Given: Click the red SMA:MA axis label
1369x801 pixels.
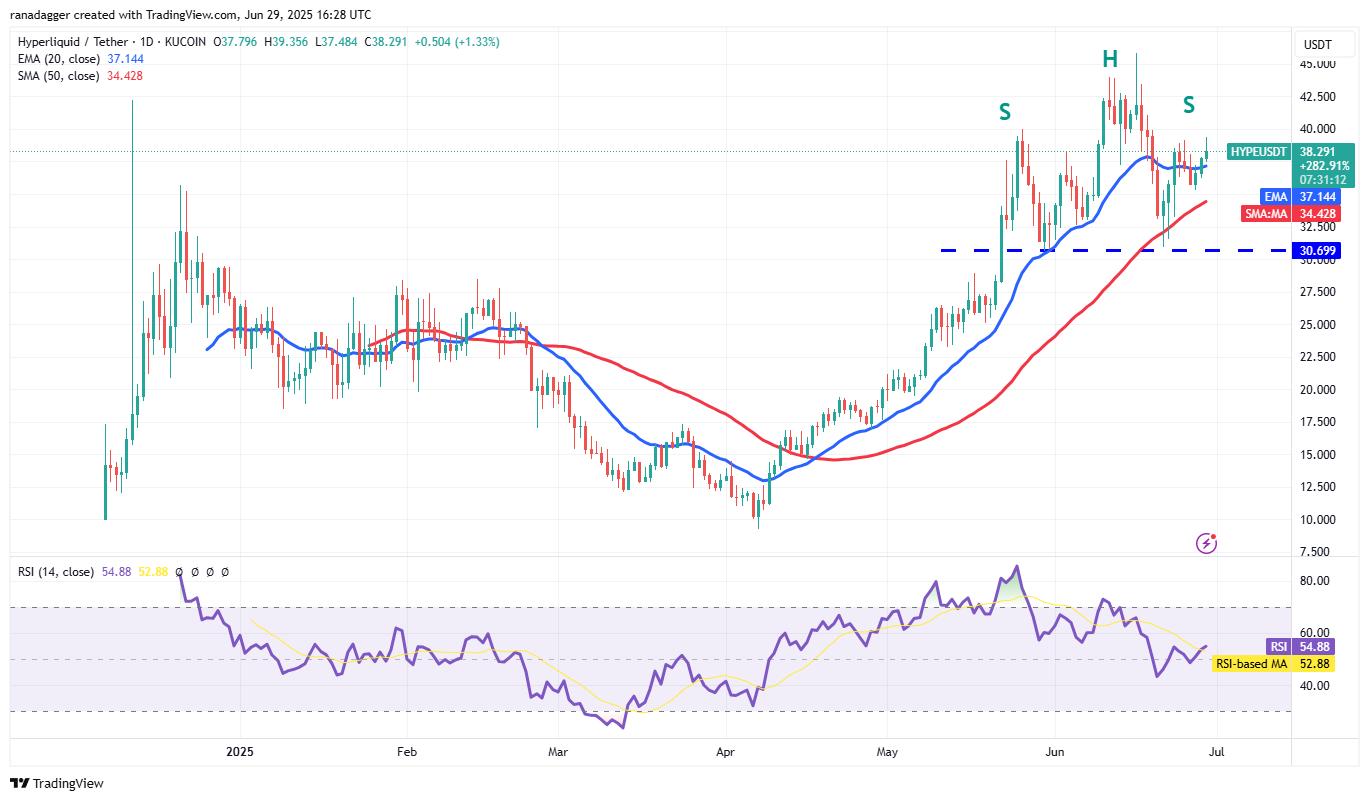Looking at the screenshot, I should coord(1266,214).
